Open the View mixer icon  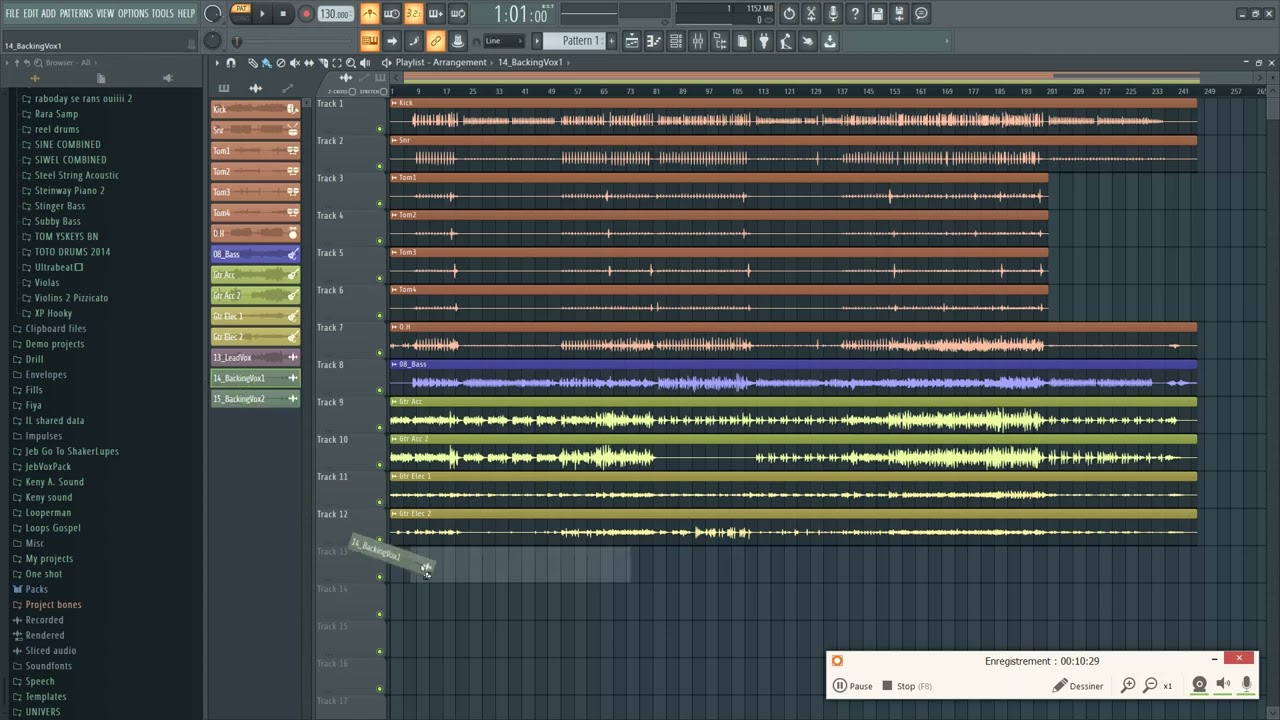tap(698, 41)
